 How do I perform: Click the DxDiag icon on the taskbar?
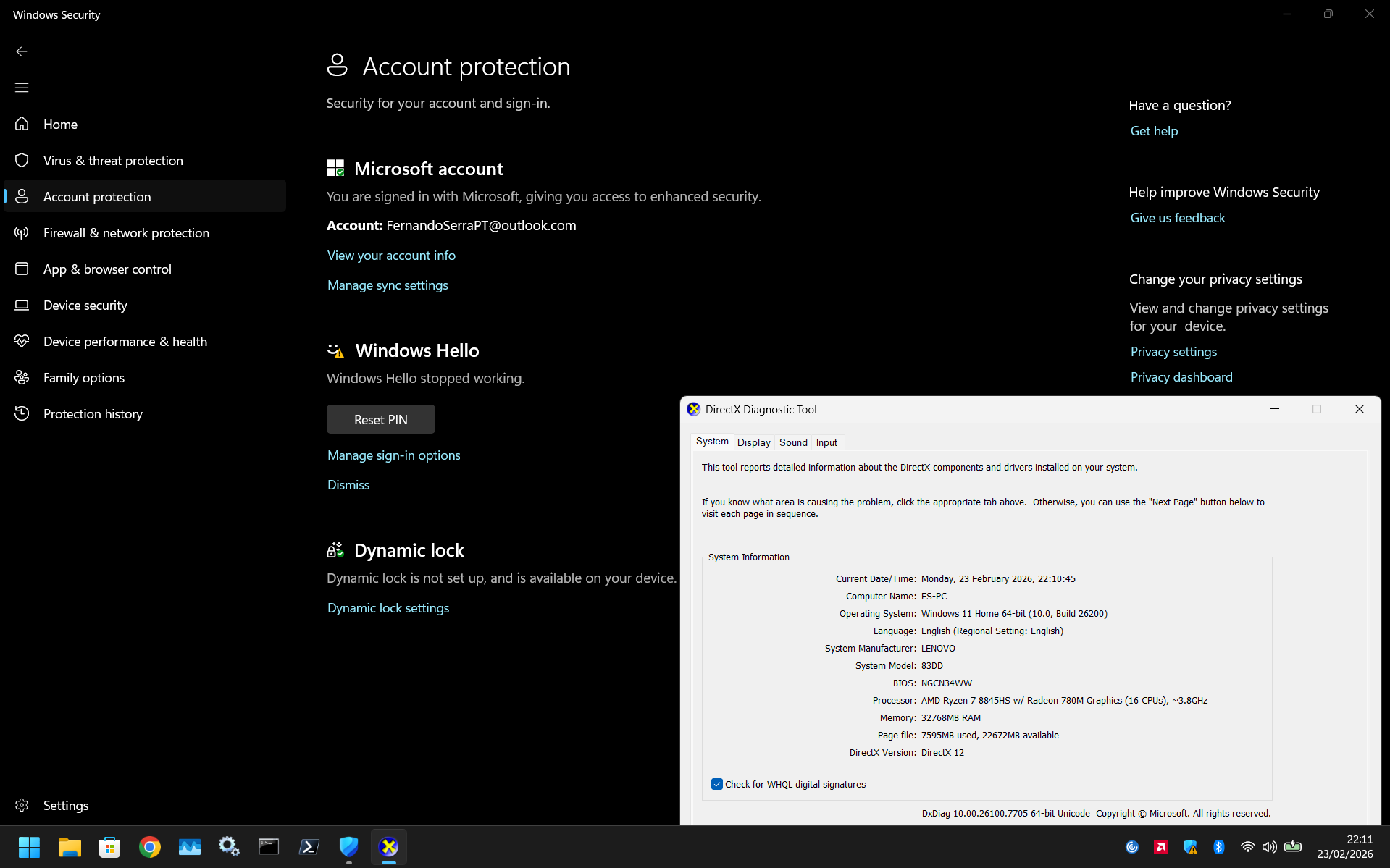click(389, 846)
